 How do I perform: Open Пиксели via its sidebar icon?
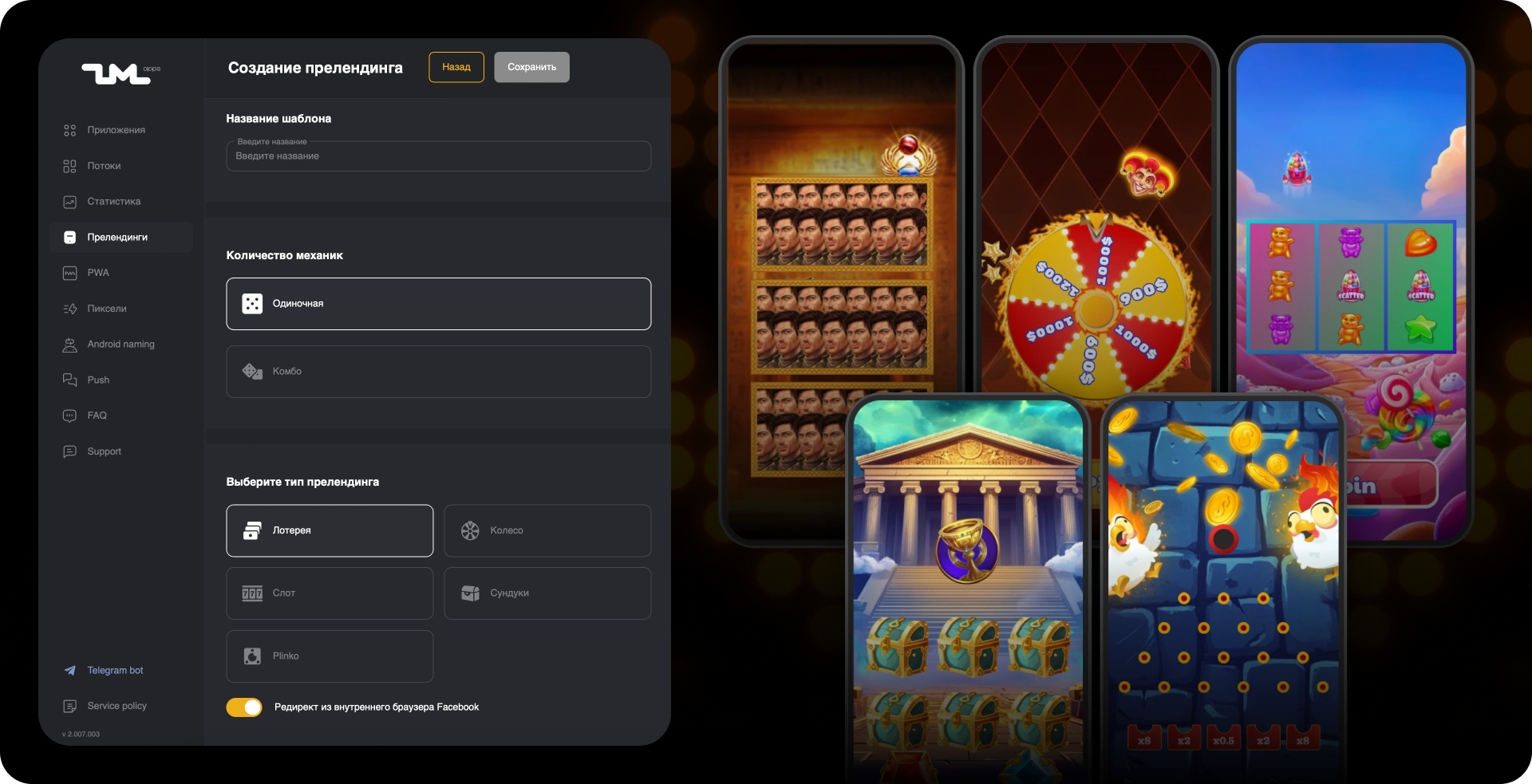point(69,309)
